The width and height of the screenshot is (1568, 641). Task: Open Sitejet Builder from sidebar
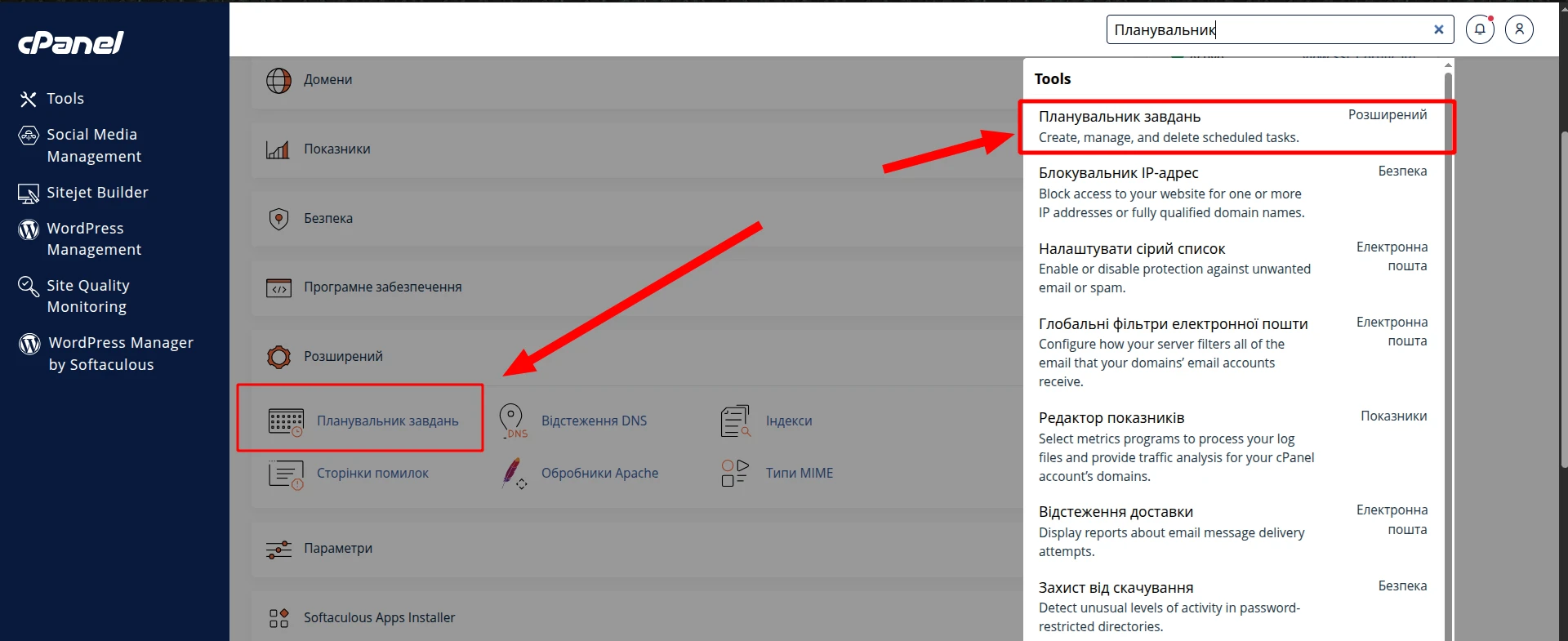pos(97,193)
